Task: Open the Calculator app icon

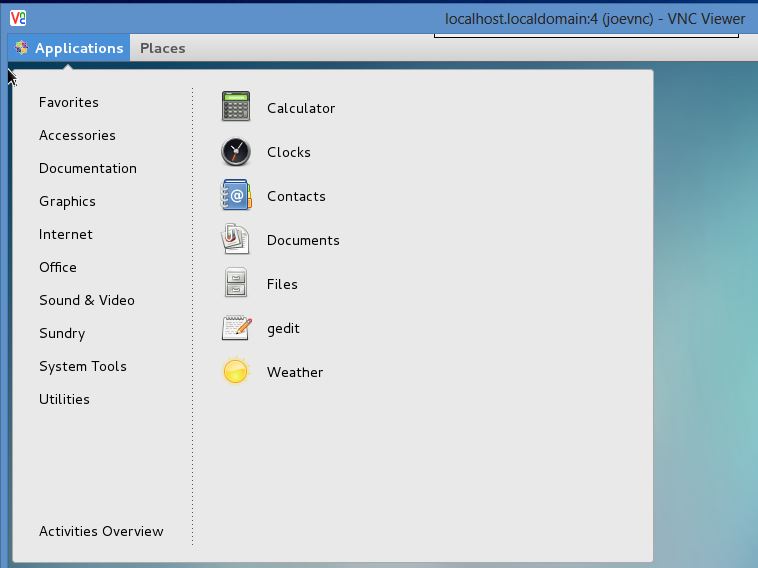Action: click(236, 106)
